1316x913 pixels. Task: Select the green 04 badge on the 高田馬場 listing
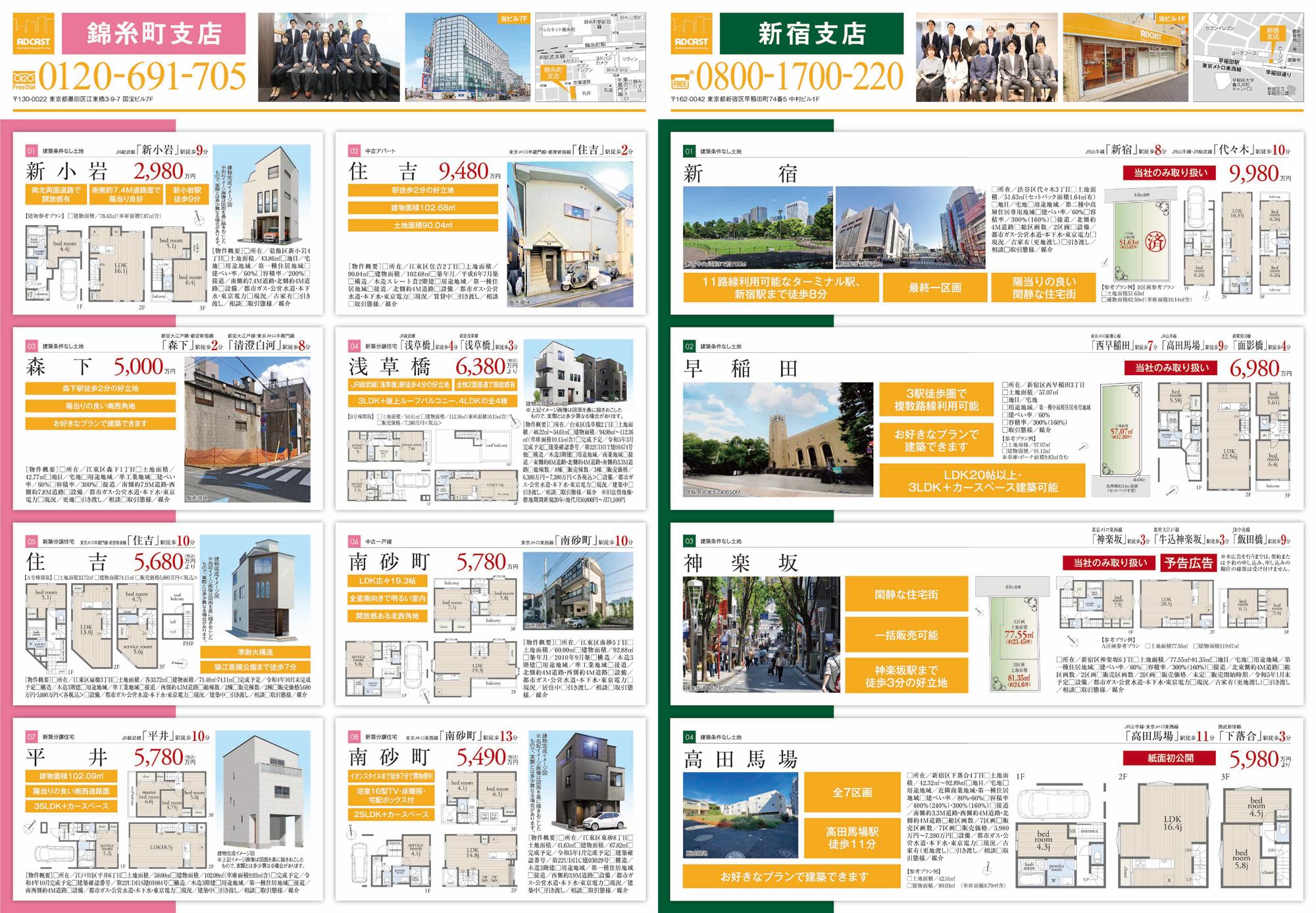(x=689, y=737)
